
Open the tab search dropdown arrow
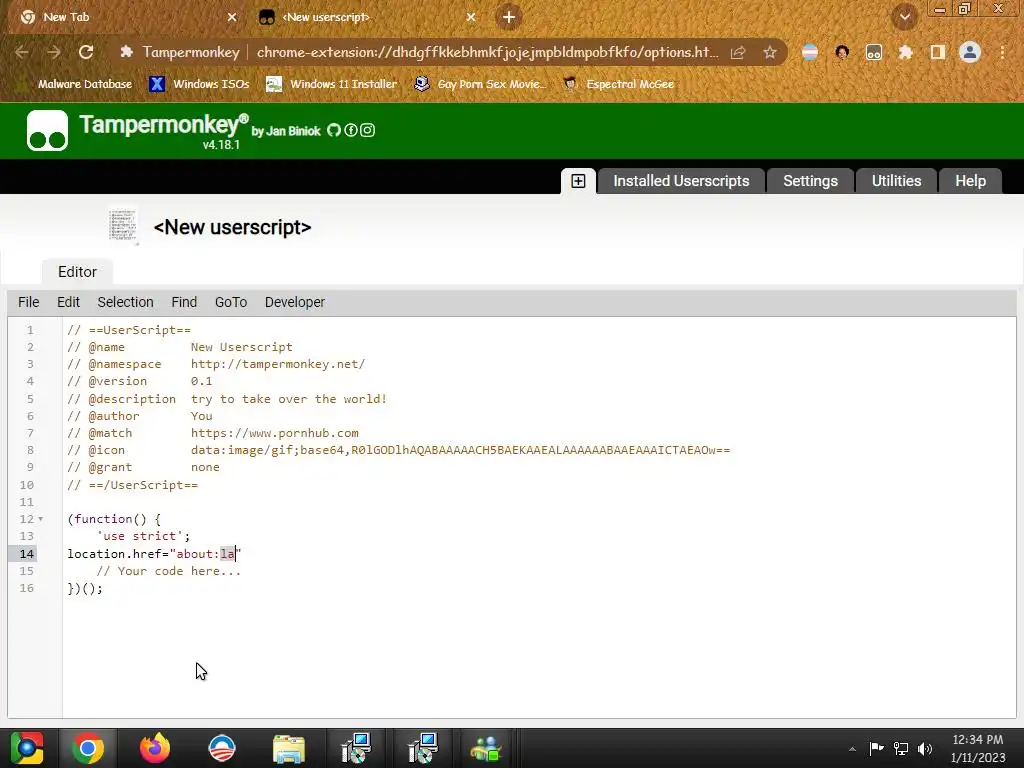pos(904,17)
